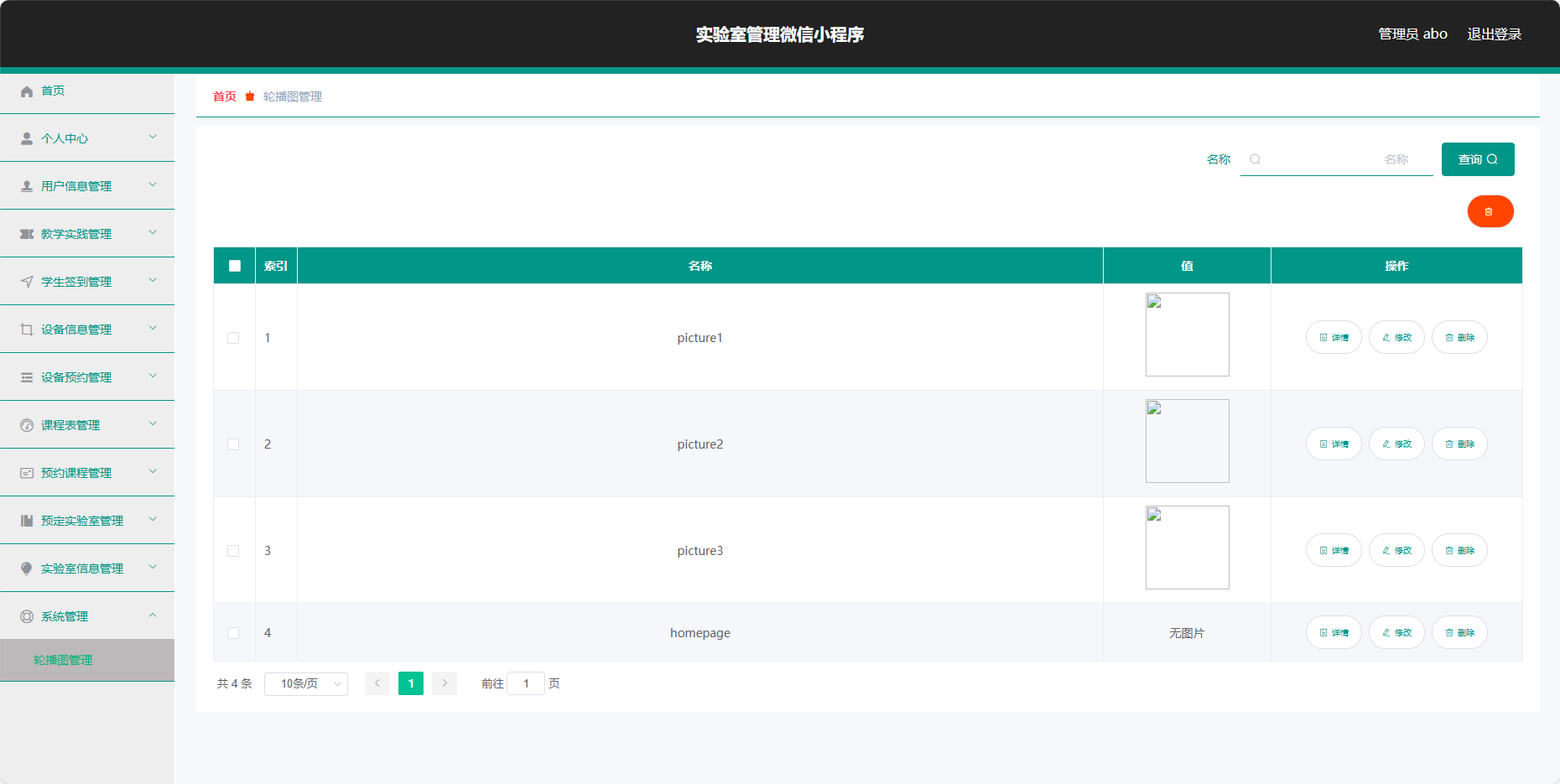Expand the 设备预约管理 chevron
This screenshot has width=1560, height=784.
153,376
